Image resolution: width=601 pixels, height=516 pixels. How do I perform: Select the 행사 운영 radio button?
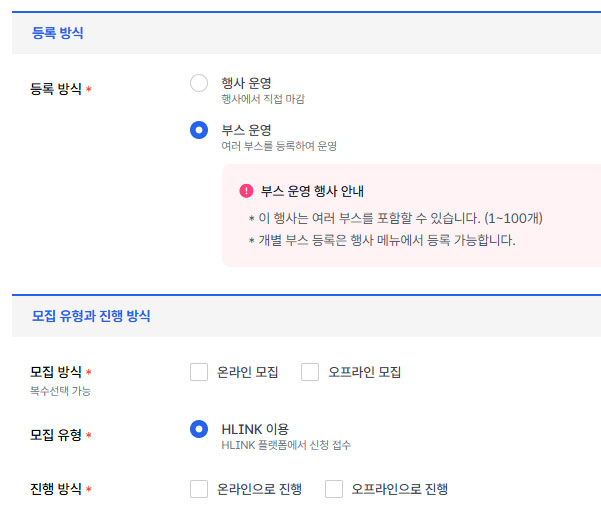[199, 83]
